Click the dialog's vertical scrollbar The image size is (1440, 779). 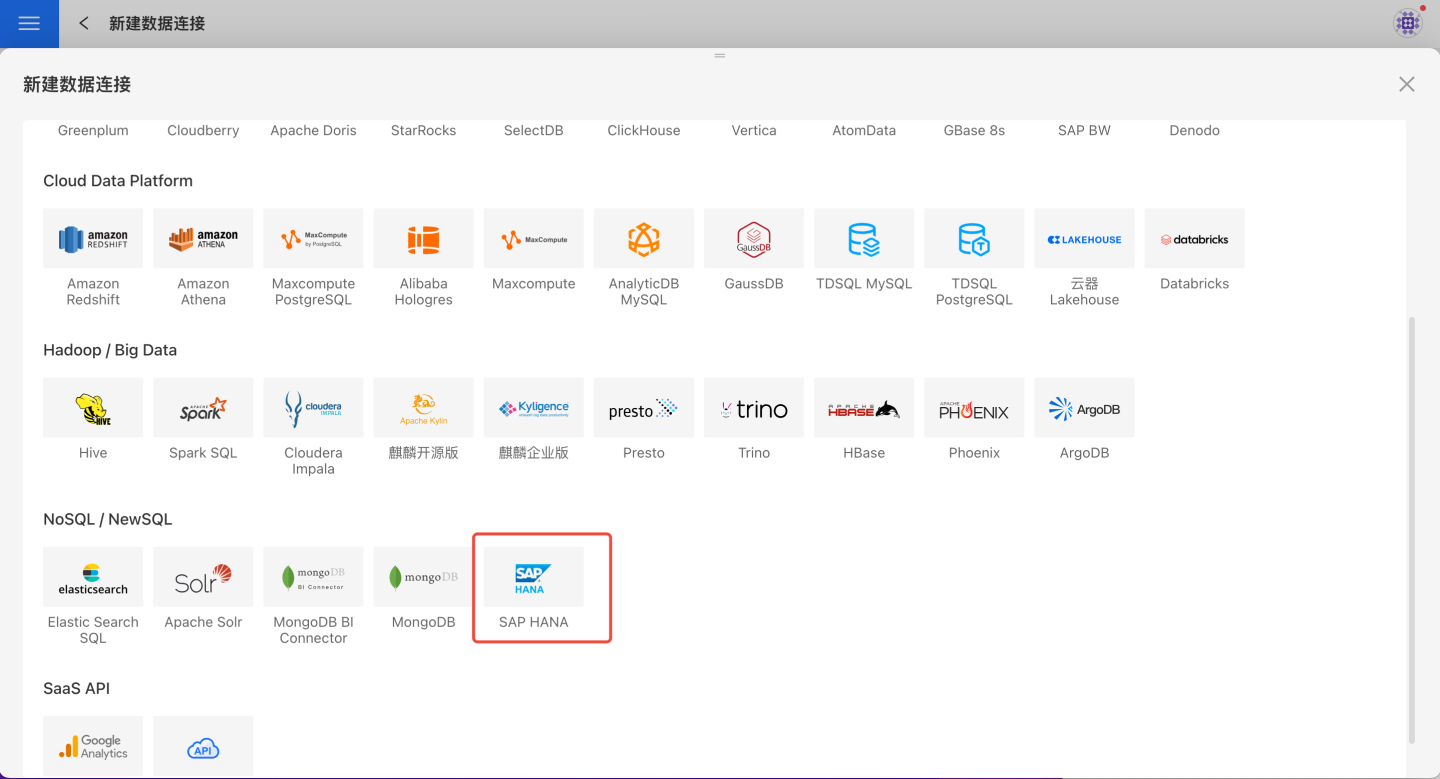pyautogui.click(x=1411, y=530)
